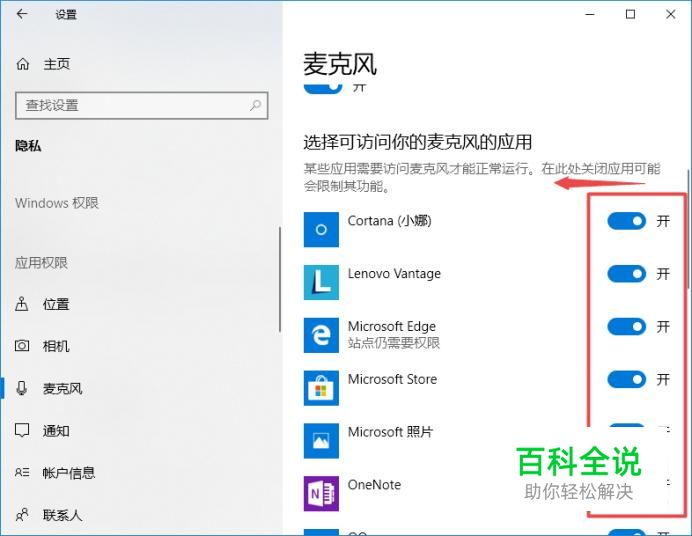692x536 pixels.
Task: Click the location pin icon
Action: point(22,304)
